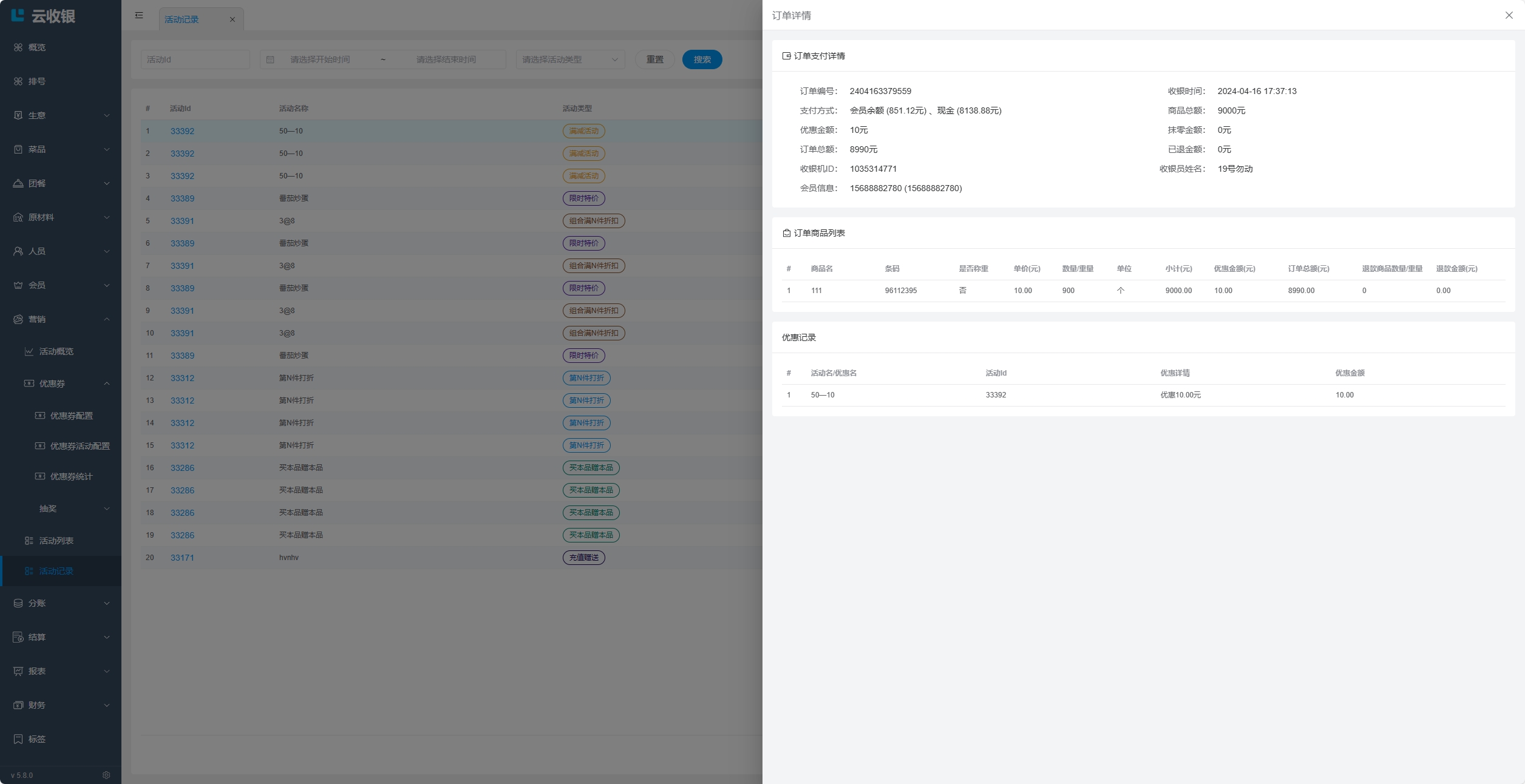Viewport: 1525px width, 784px height.
Task: Close the 订单详情 drawer panel
Action: (1509, 15)
